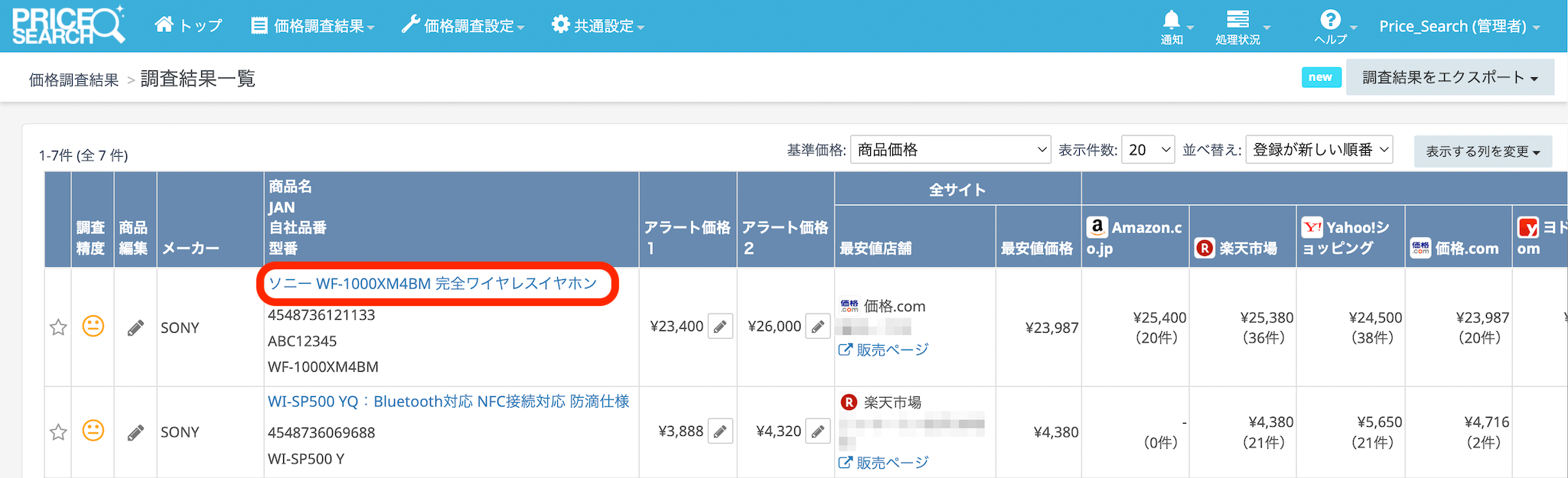This screenshot has width=1568, height=478.
Task: Edit alert price 1 of ¥3,888
Action: click(x=720, y=431)
